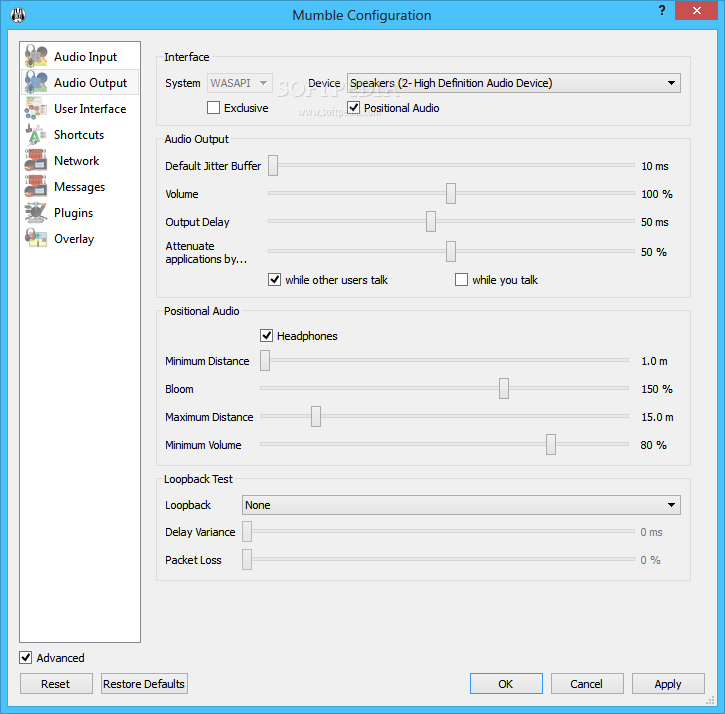The width and height of the screenshot is (725, 714).
Task: Click the '100 %' volume value
Action: coord(657,194)
